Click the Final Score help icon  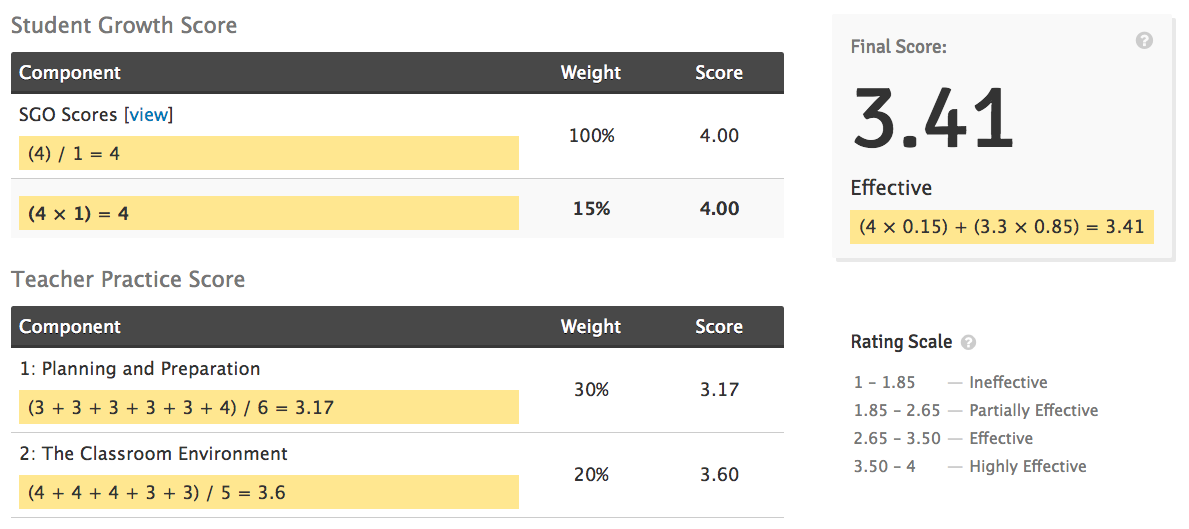tap(1144, 41)
